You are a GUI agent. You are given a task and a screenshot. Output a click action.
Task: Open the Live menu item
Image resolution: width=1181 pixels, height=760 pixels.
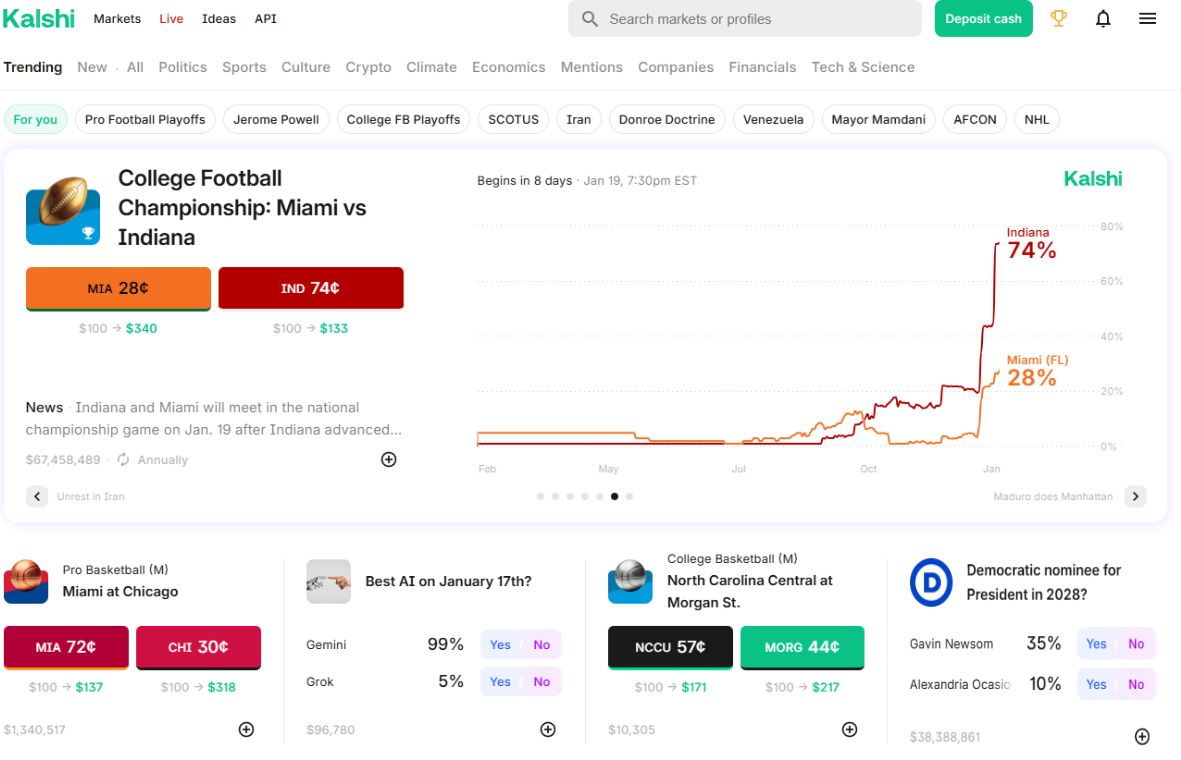pyautogui.click(x=171, y=18)
